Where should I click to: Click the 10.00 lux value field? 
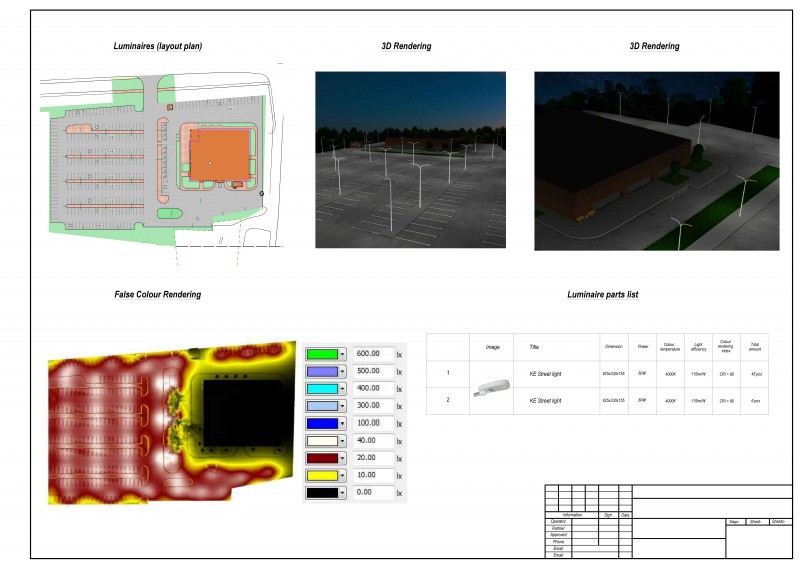tap(373, 475)
